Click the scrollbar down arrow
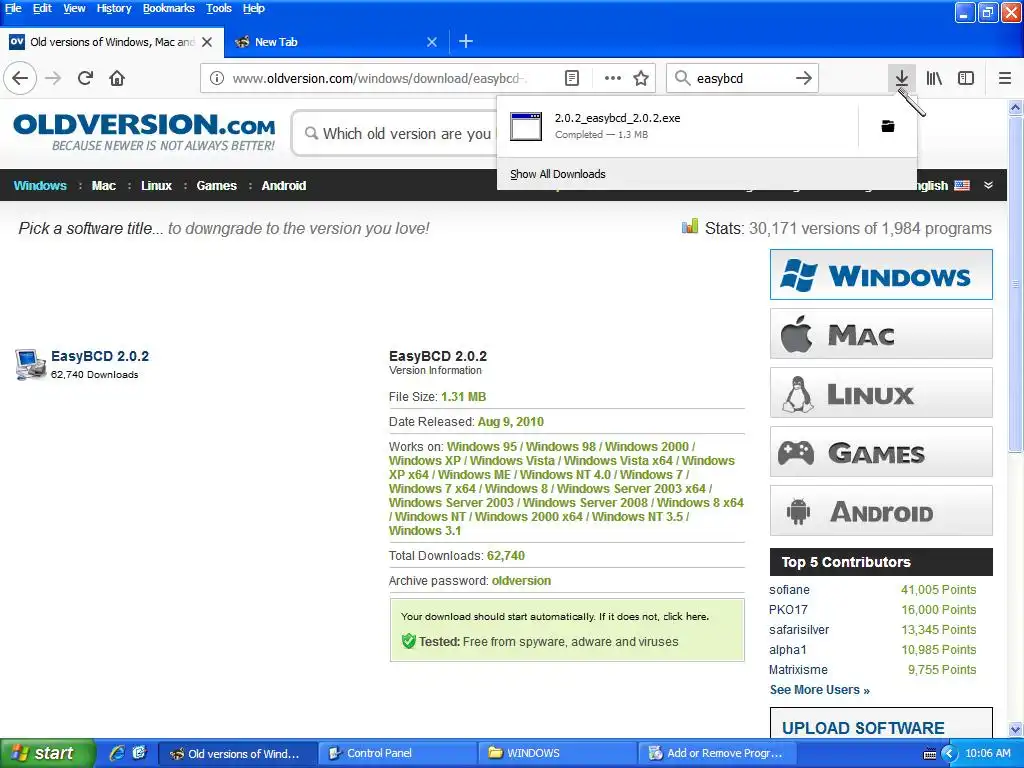The image size is (1024, 768). pyautogui.click(x=1016, y=729)
